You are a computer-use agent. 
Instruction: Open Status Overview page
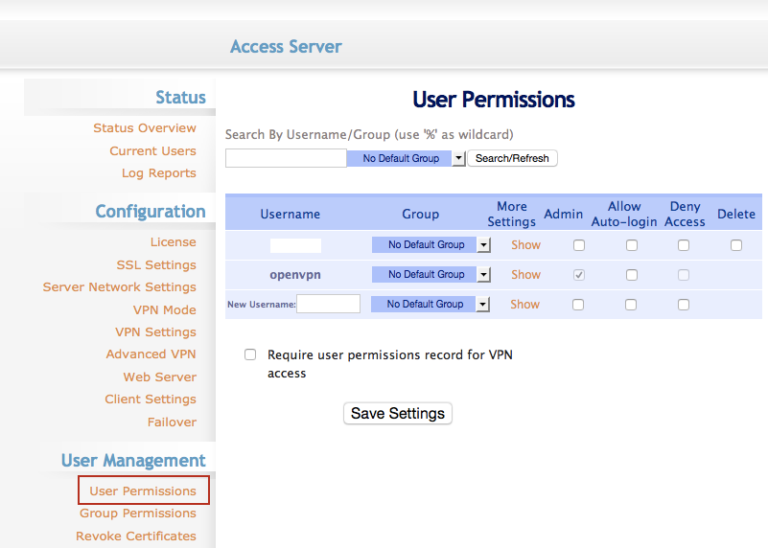click(x=144, y=128)
